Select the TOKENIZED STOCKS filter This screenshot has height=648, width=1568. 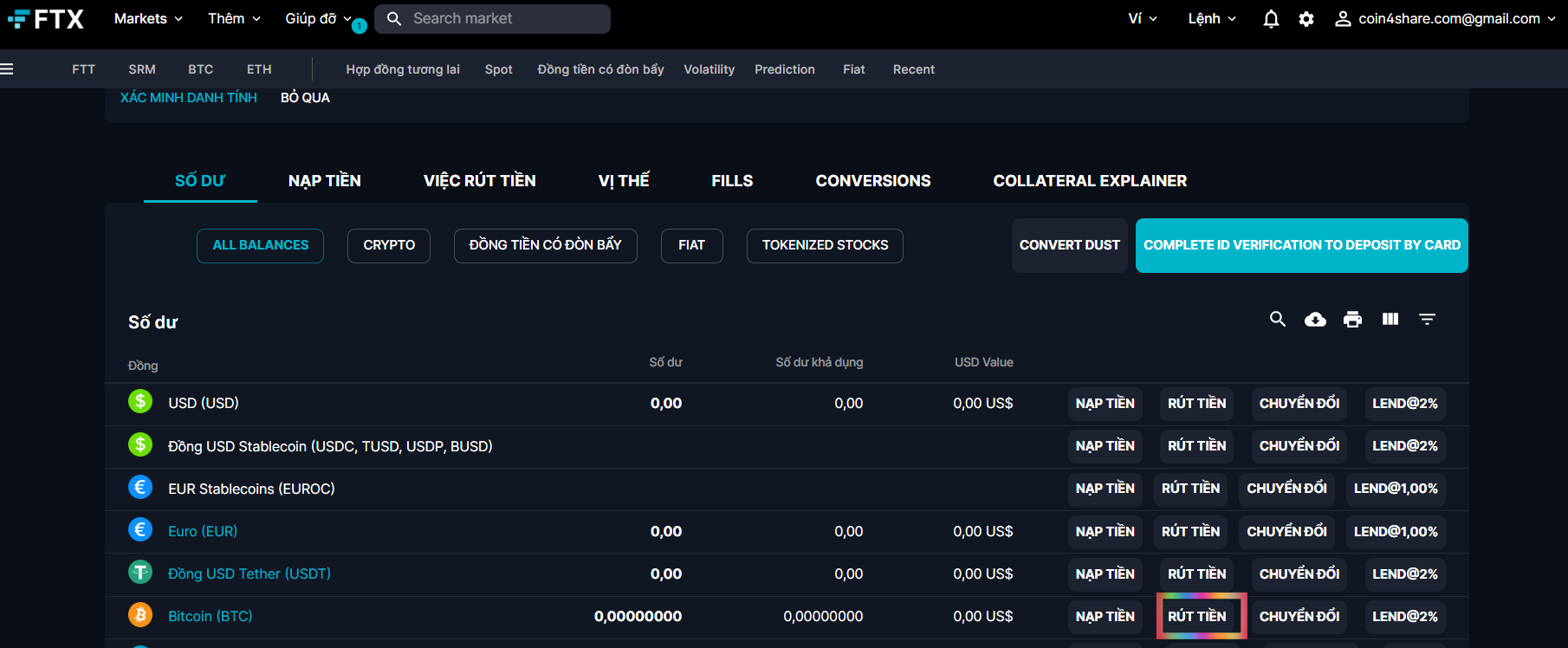click(x=825, y=245)
